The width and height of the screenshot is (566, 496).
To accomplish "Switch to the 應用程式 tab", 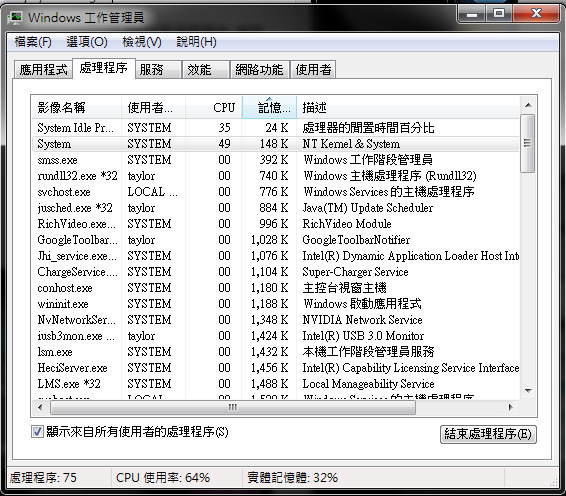I will click(43, 69).
